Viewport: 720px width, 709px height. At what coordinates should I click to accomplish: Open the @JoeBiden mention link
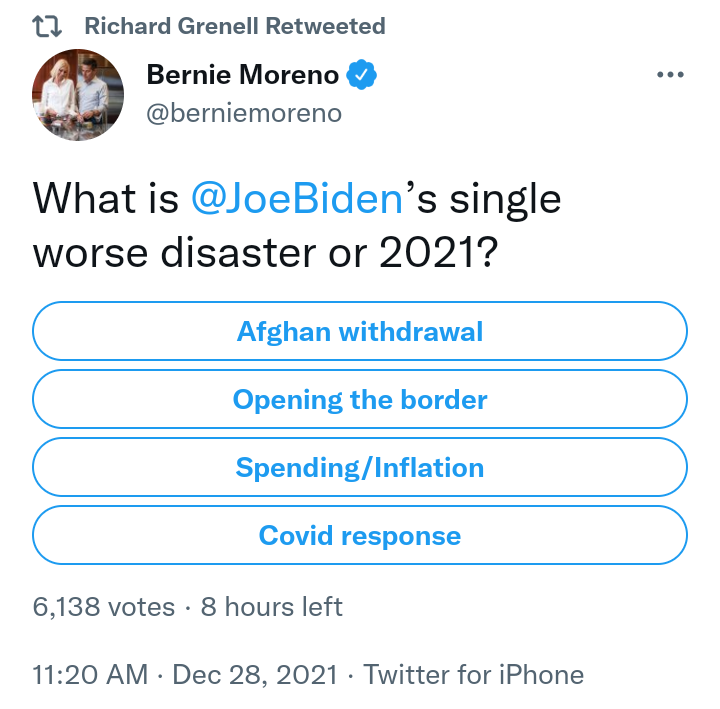(x=297, y=199)
